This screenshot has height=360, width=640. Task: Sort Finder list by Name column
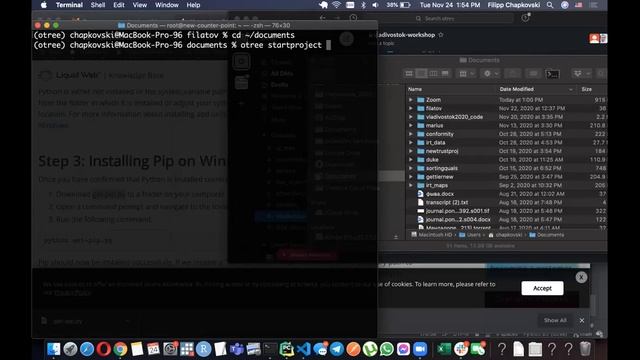[415, 89]
